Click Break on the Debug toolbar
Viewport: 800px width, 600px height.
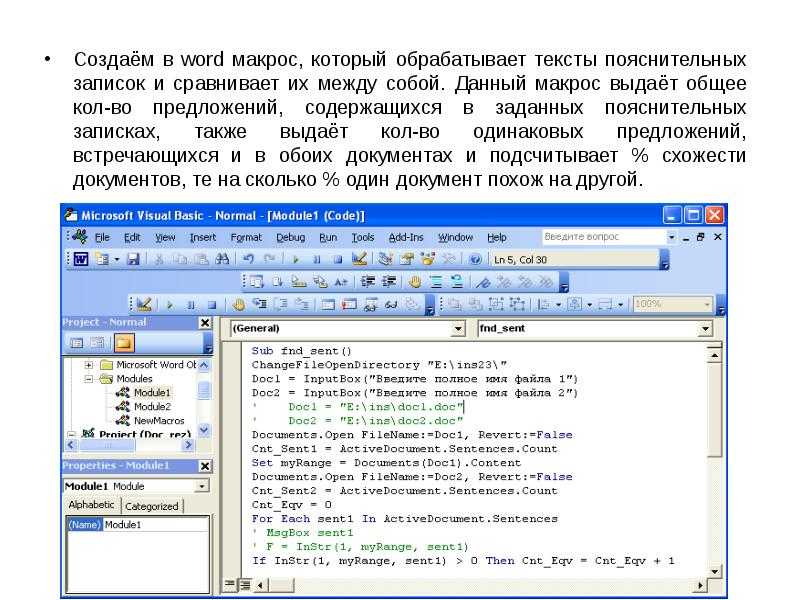point(191,305)
